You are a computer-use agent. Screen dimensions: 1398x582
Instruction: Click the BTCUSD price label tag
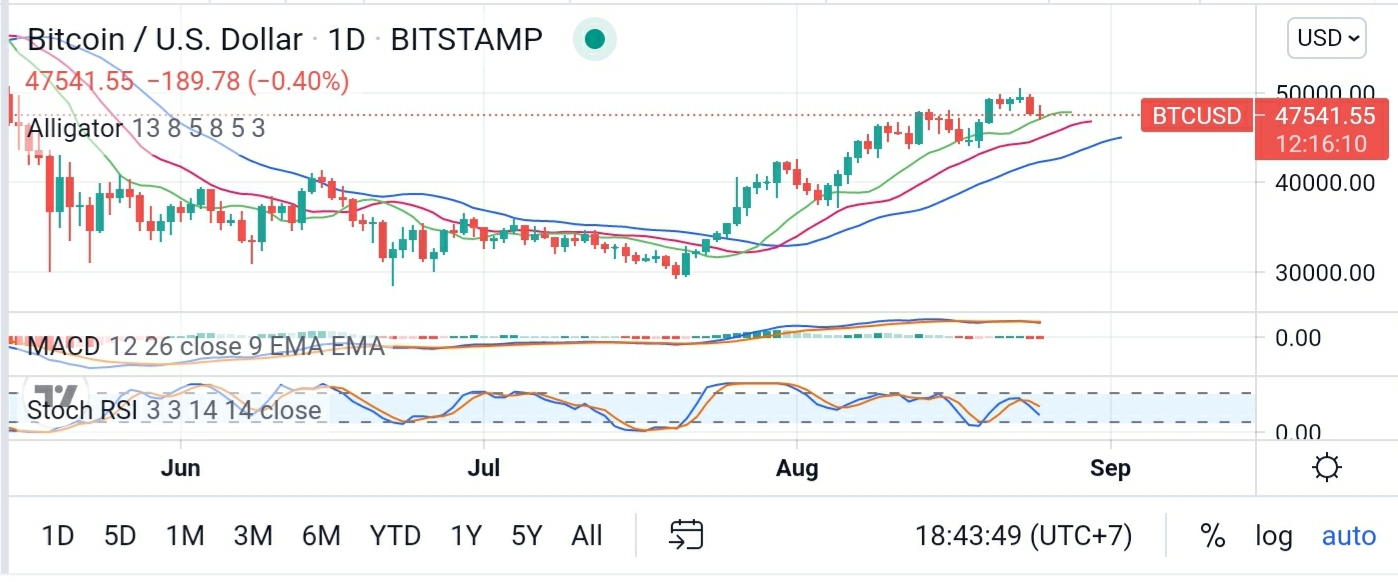click(x=1197, y=116)
